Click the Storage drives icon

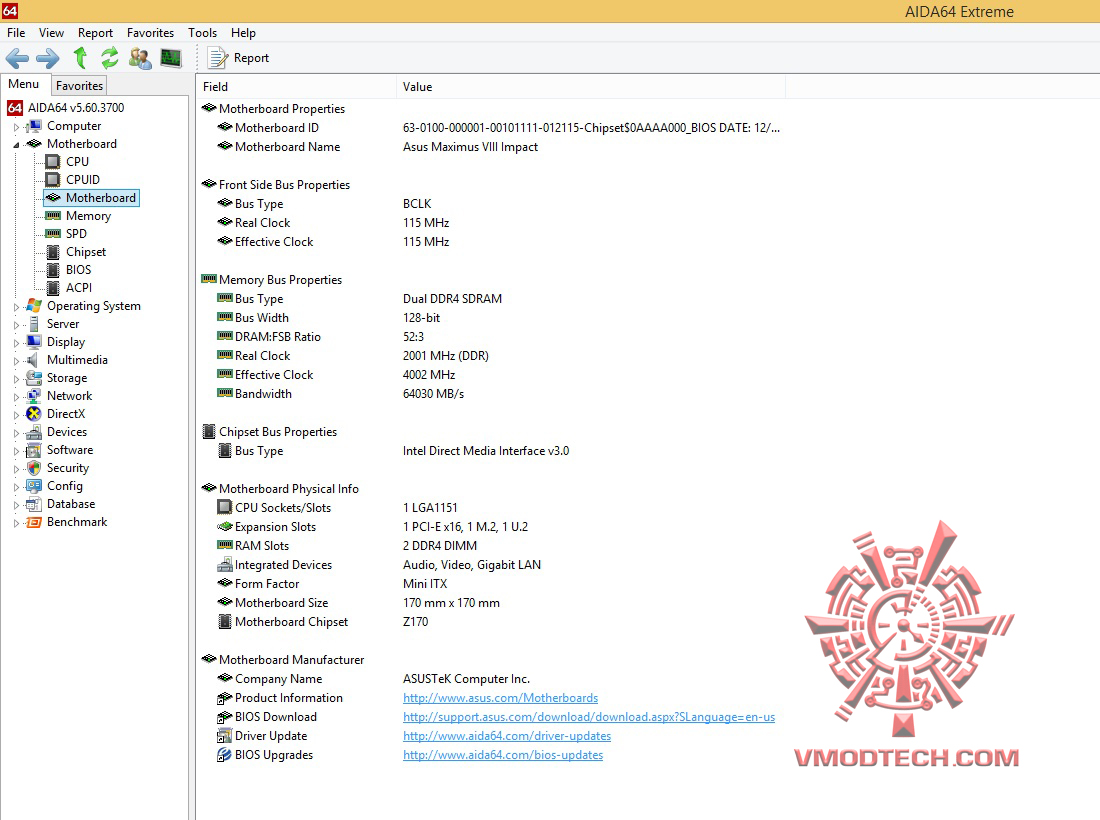(x=34, y=378)
